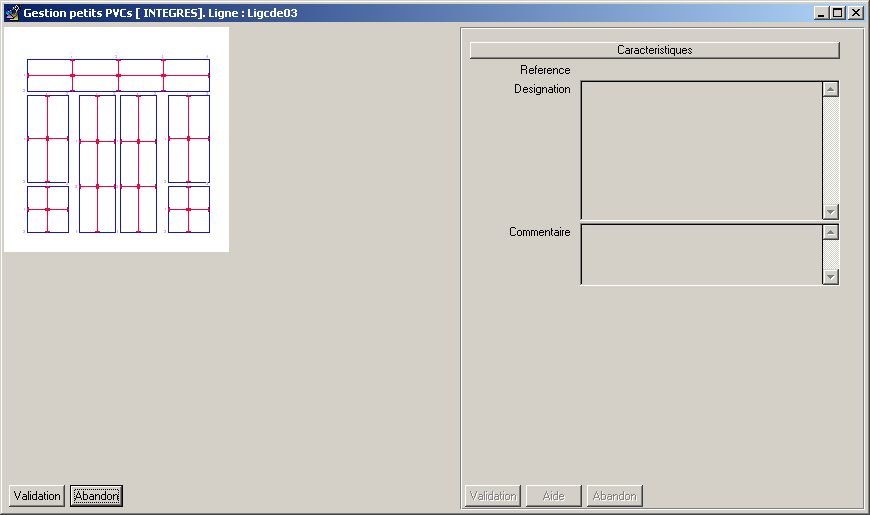The width and height of the screenshot is (870, 515).
Task: Select the top-left tall window panel
Action: [47, 138]
